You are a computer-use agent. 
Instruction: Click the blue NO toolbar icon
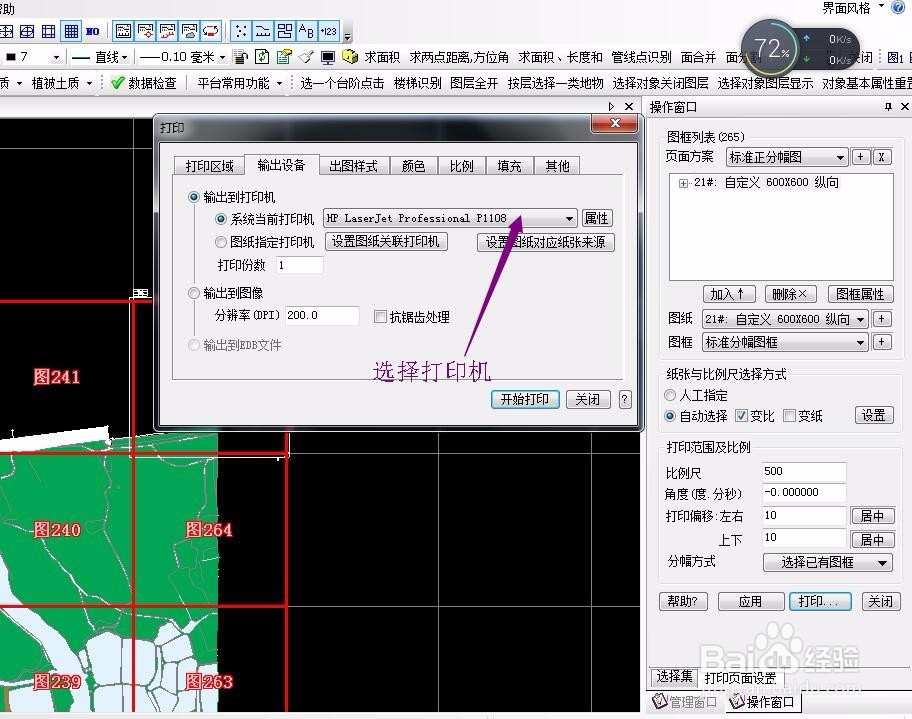click(92, 31)
